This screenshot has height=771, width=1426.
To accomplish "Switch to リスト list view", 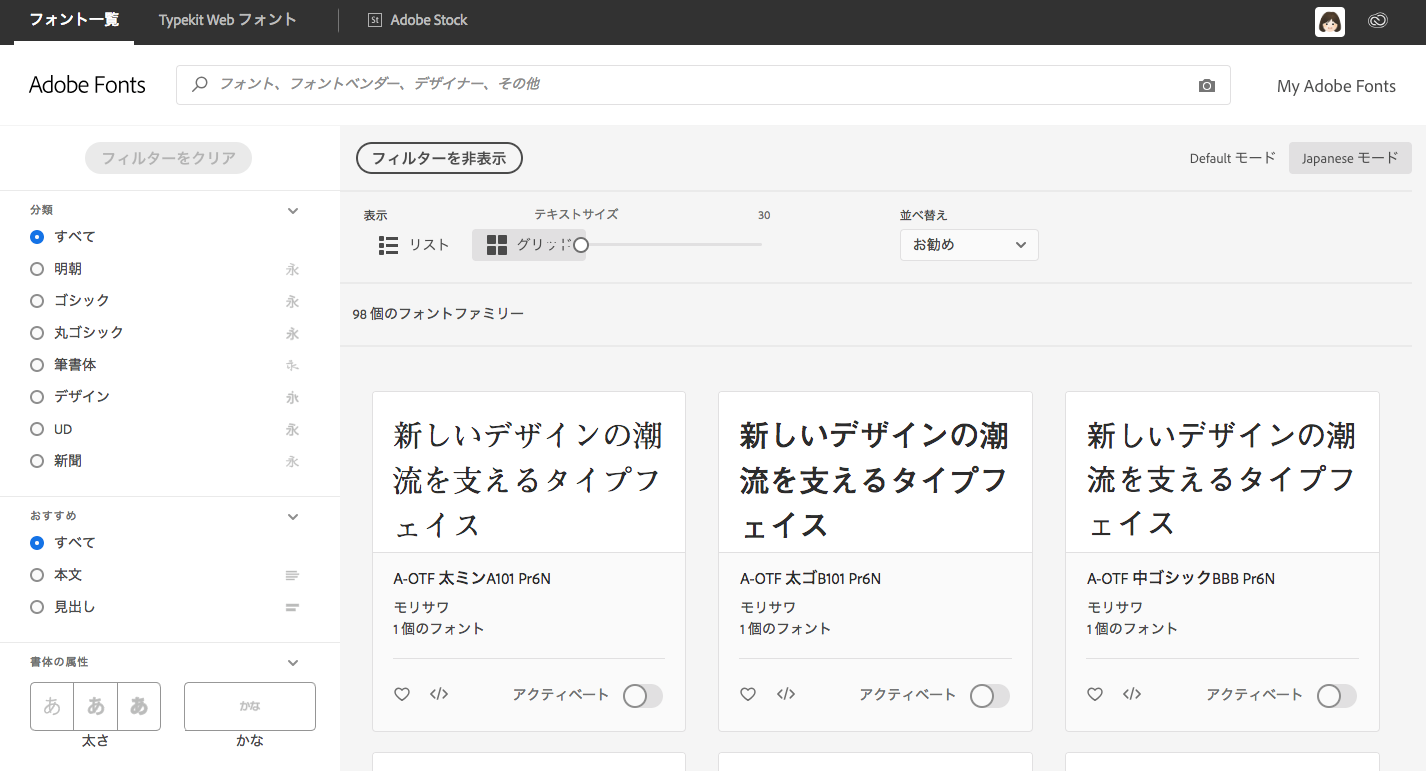I will tap(414, 245).
